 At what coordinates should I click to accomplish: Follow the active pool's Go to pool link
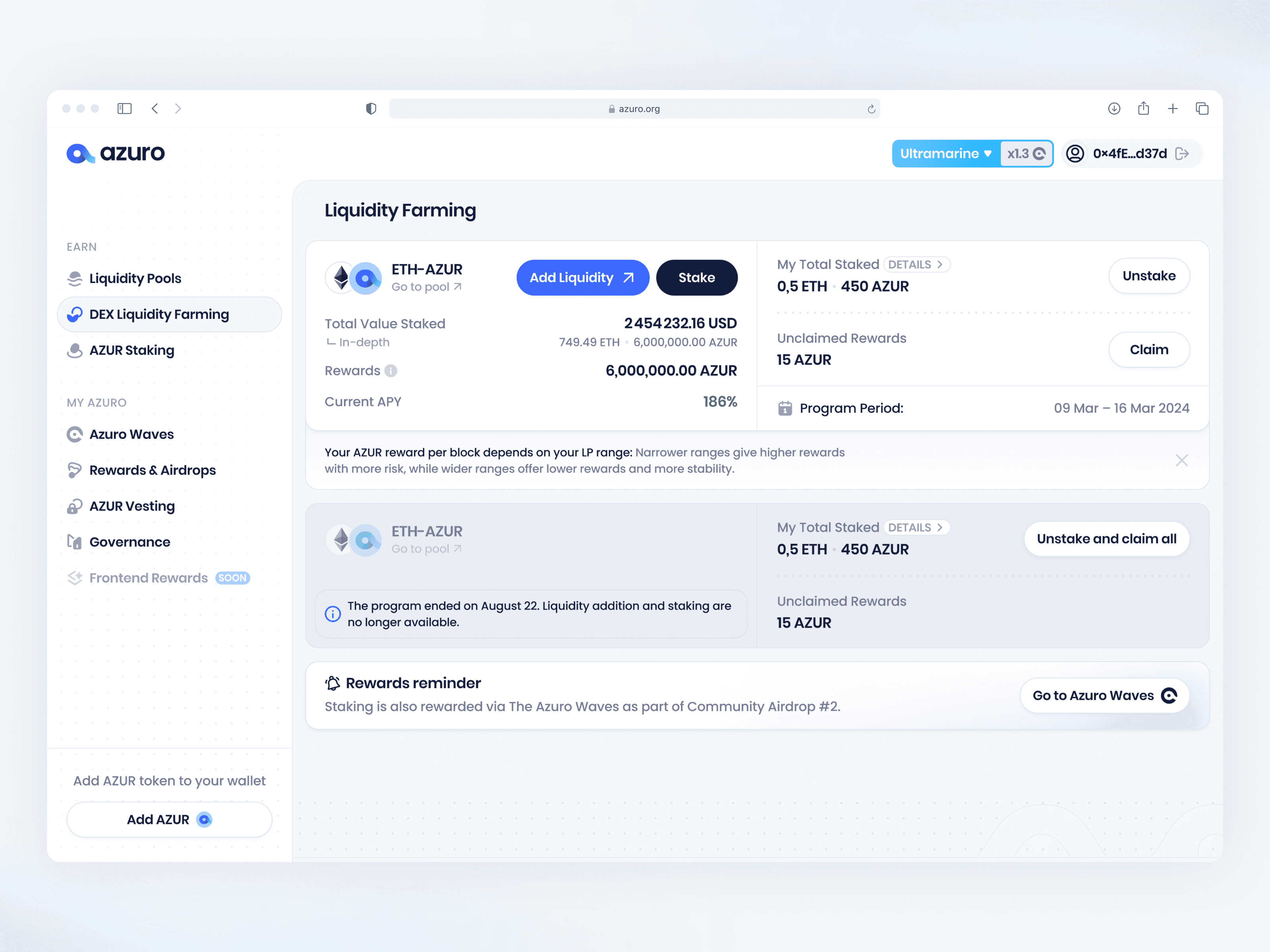(426, 287)
